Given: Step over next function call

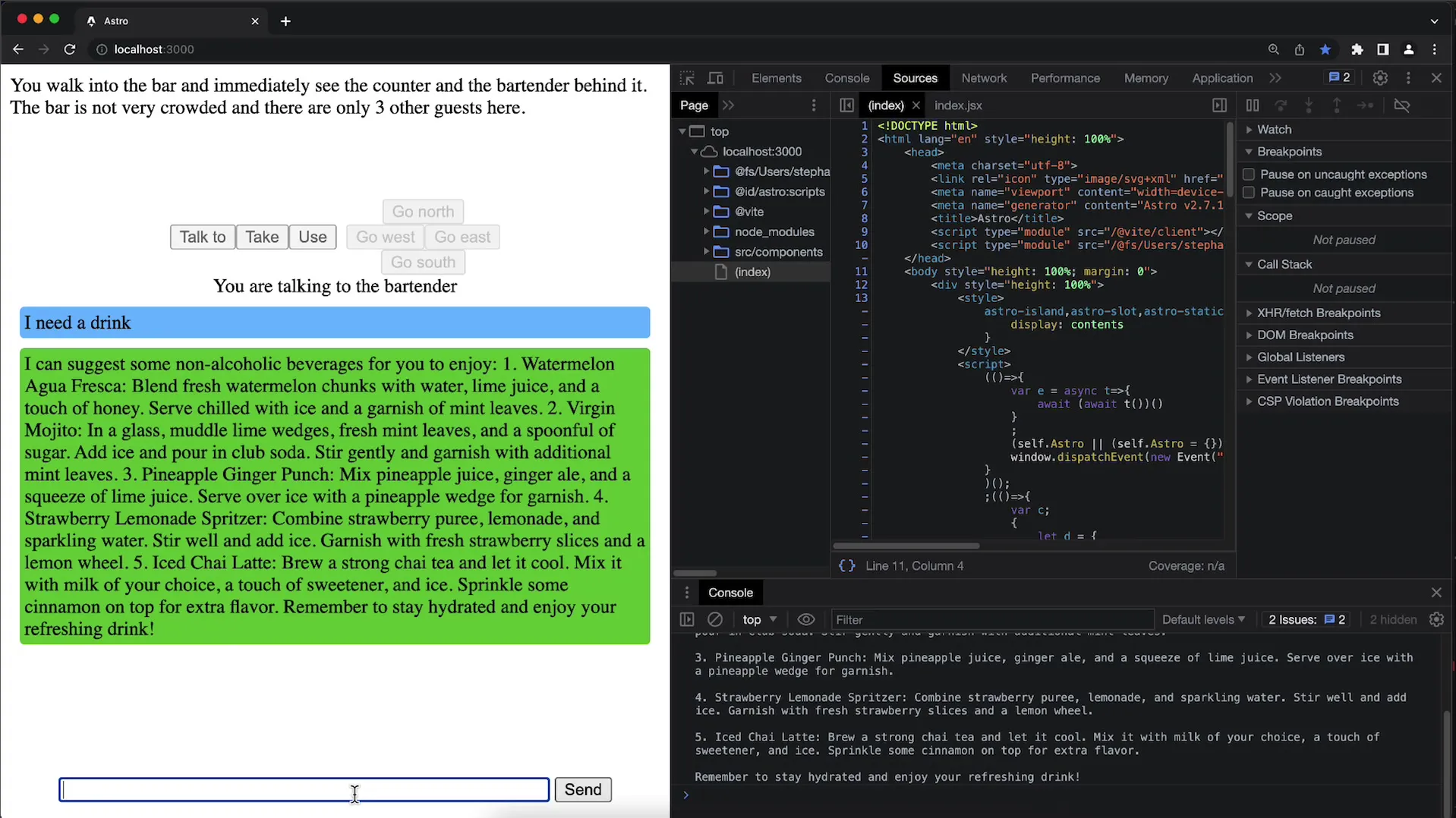Looking at the screenshot, I should (1281, 105).
